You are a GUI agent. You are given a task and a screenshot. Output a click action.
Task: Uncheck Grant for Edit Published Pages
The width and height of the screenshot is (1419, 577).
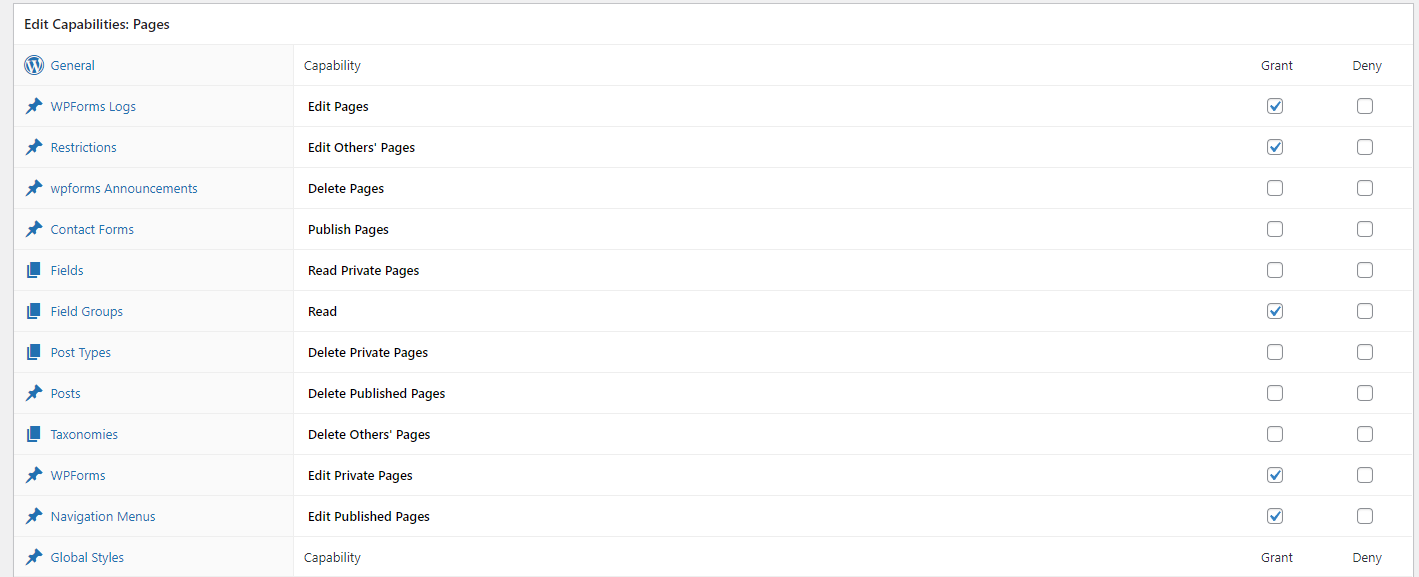pos(1275,516)
